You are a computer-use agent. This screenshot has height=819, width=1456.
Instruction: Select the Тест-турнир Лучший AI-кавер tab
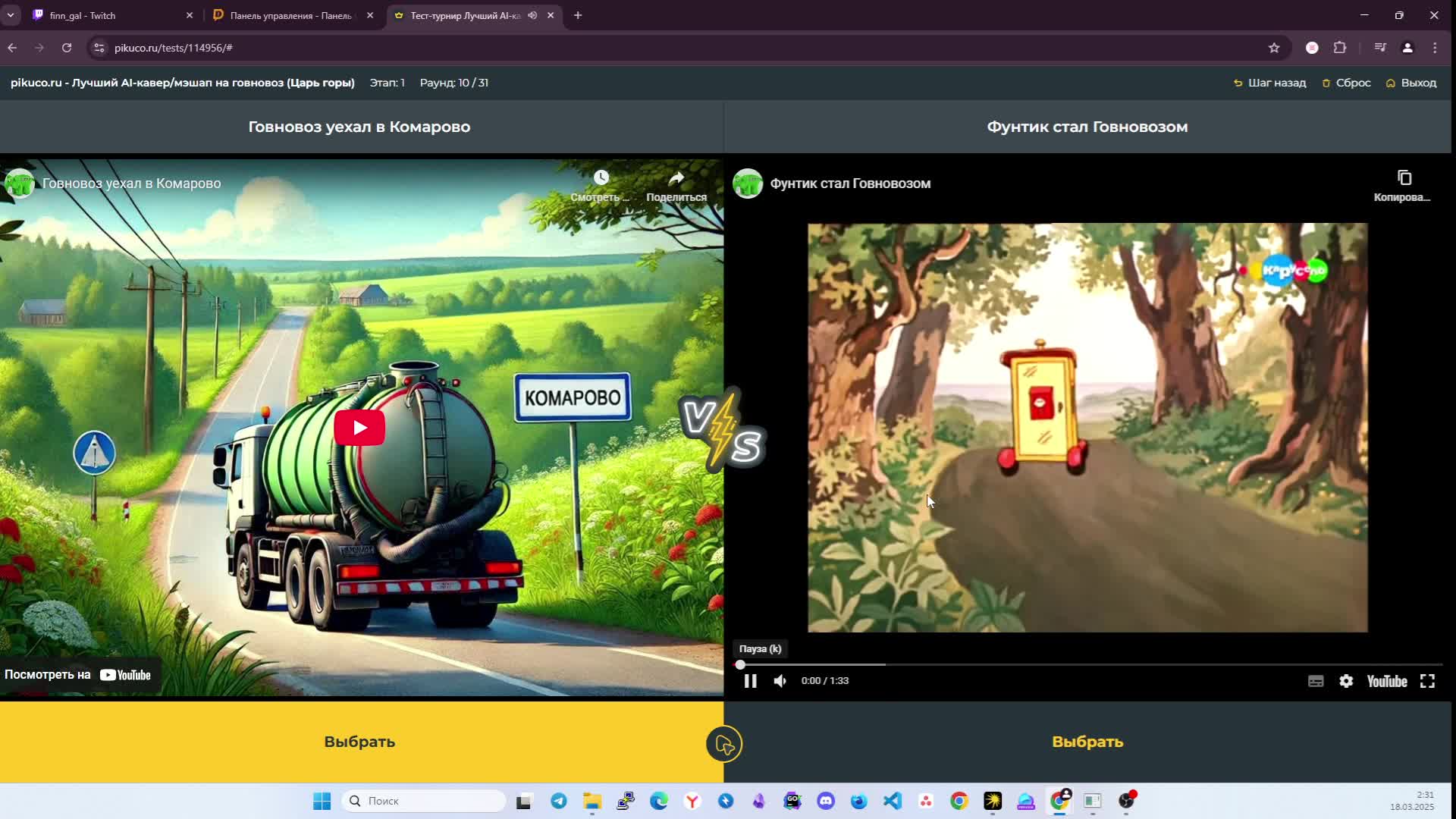click(x=464, y=15)
